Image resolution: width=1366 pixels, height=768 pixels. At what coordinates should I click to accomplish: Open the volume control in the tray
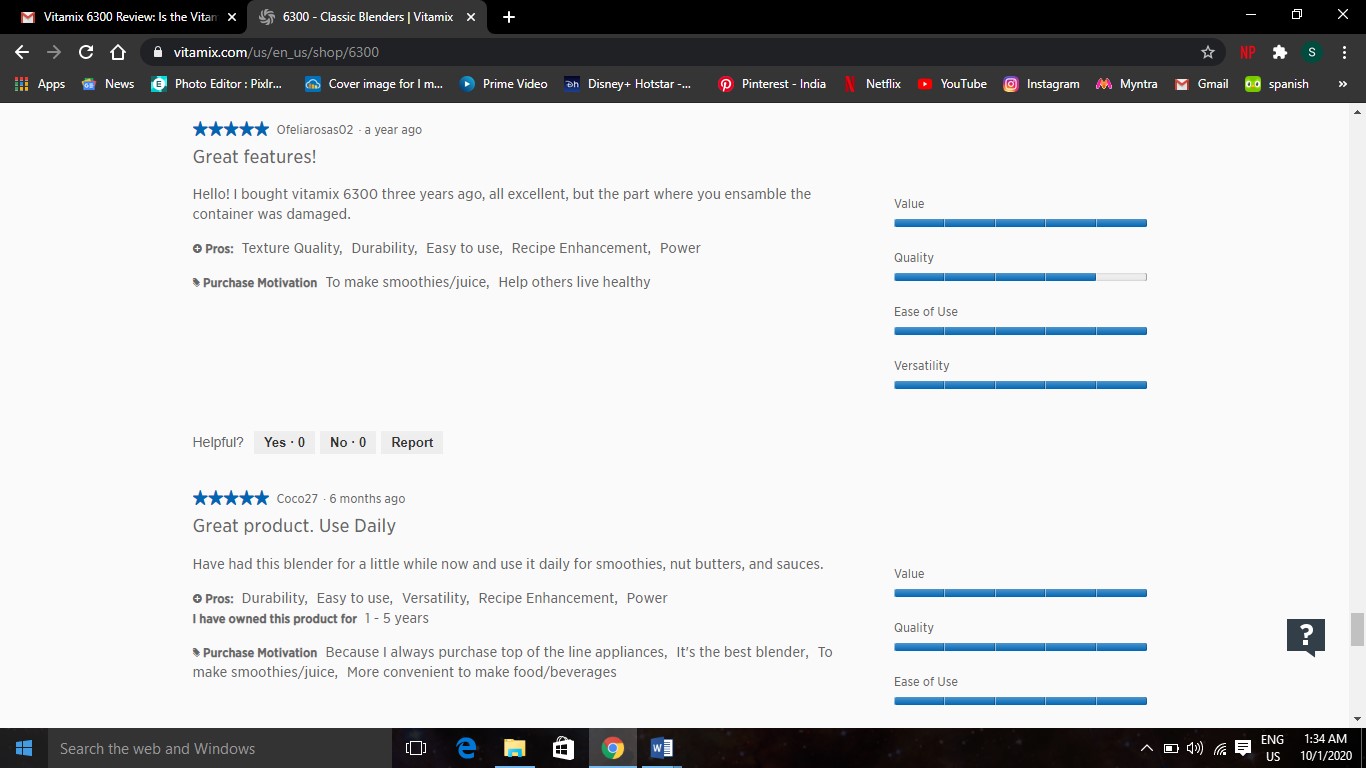(1195, 748)
